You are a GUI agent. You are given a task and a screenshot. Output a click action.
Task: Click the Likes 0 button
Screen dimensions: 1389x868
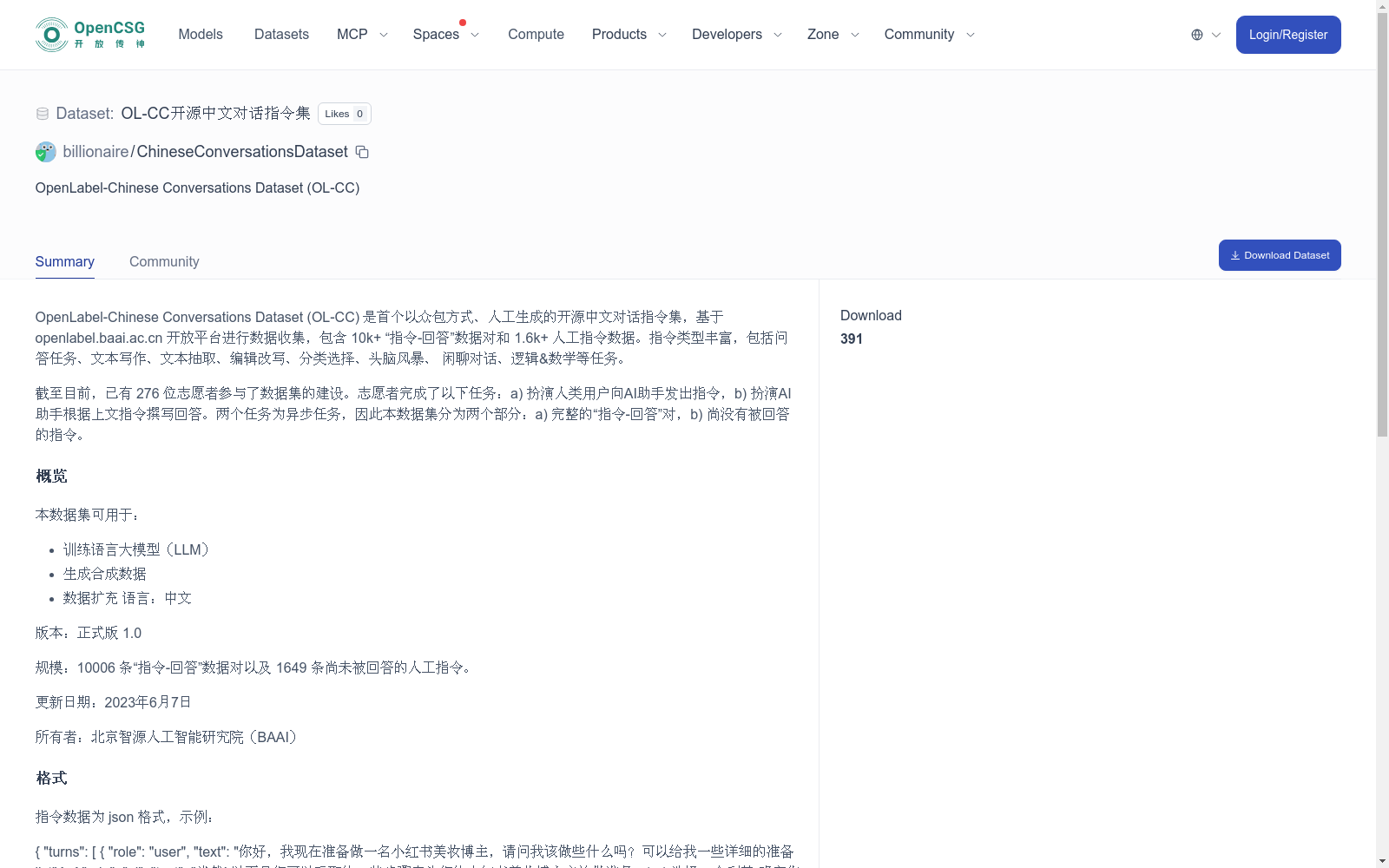tap(345, 114)
